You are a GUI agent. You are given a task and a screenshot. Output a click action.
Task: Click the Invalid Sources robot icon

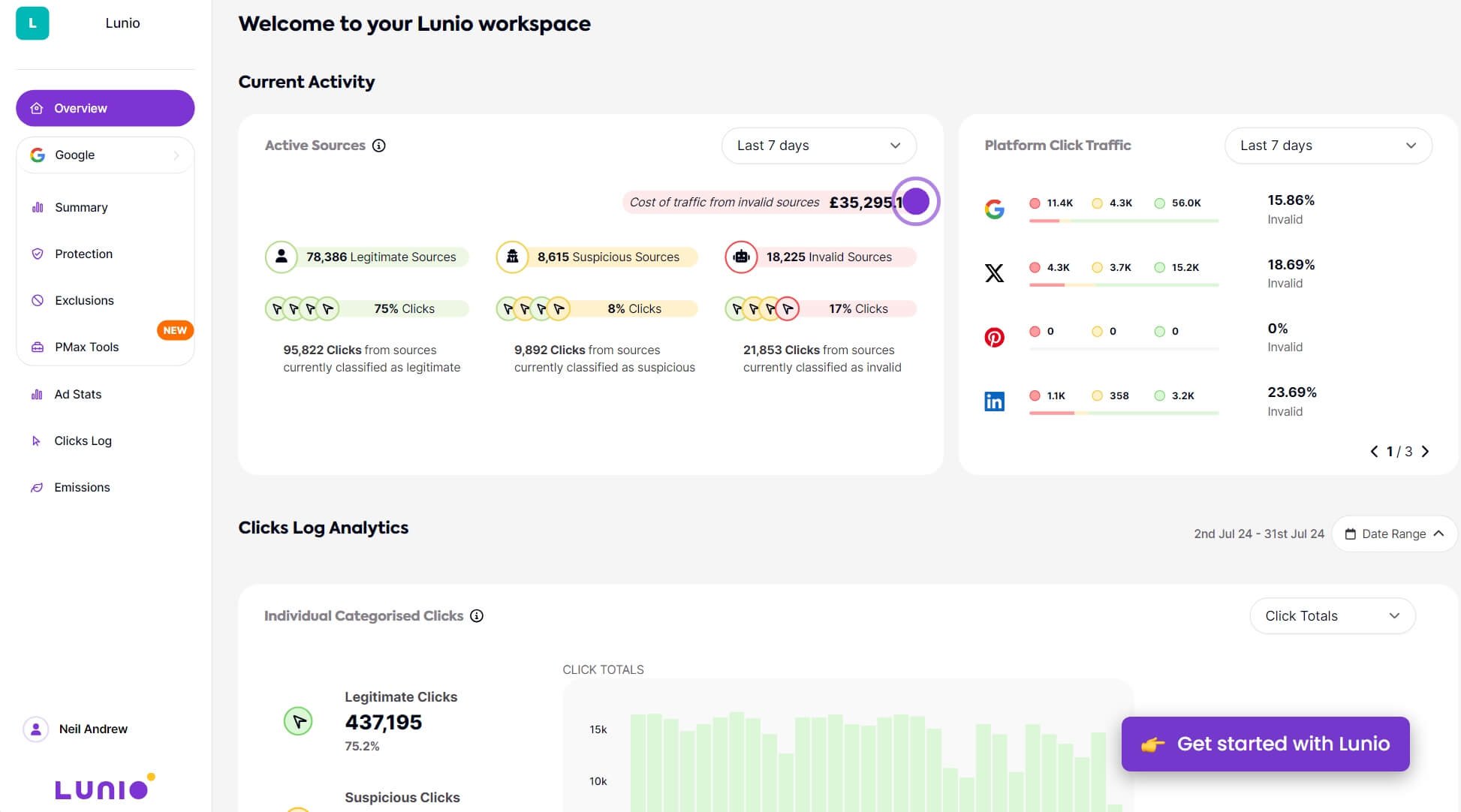tap(741, 257)
